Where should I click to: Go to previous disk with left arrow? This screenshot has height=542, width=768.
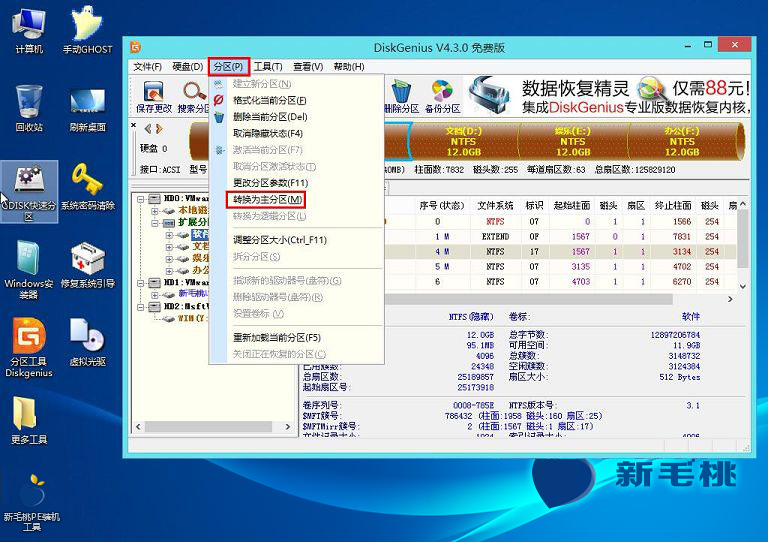click(148, 129)
